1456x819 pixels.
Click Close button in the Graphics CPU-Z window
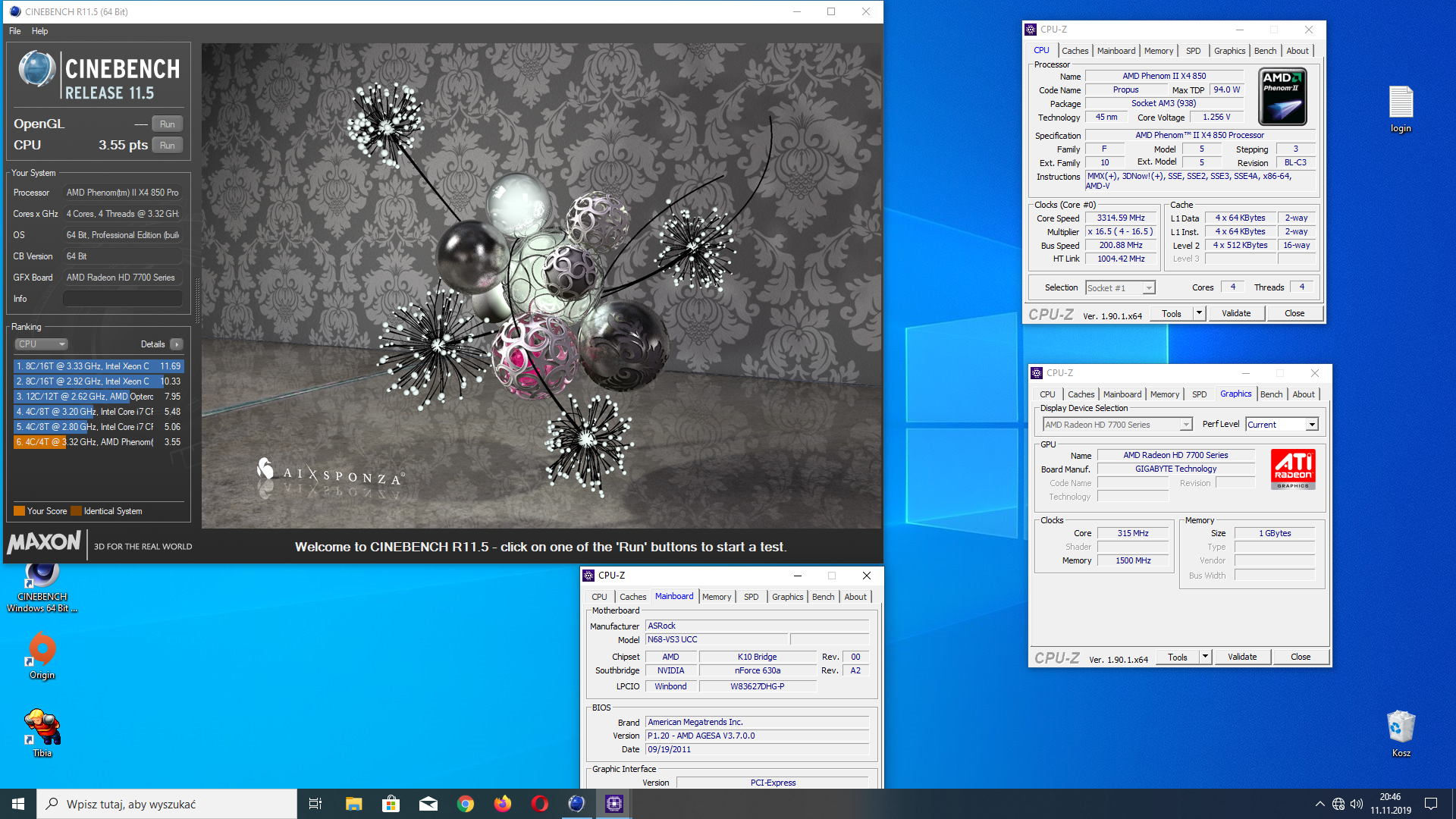coord(1301,657)
